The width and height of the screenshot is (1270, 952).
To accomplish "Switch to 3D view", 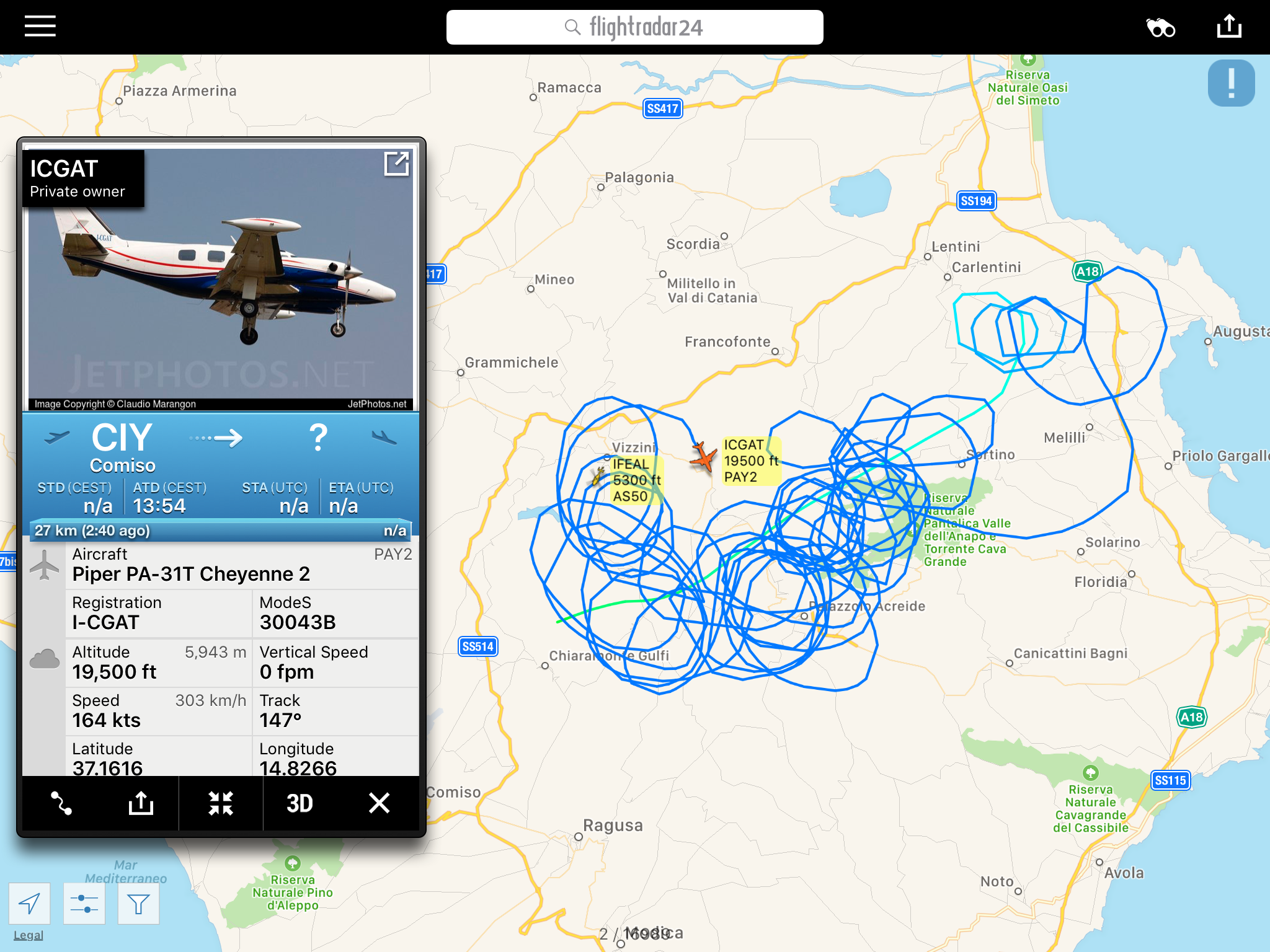I will click(300, 803).
